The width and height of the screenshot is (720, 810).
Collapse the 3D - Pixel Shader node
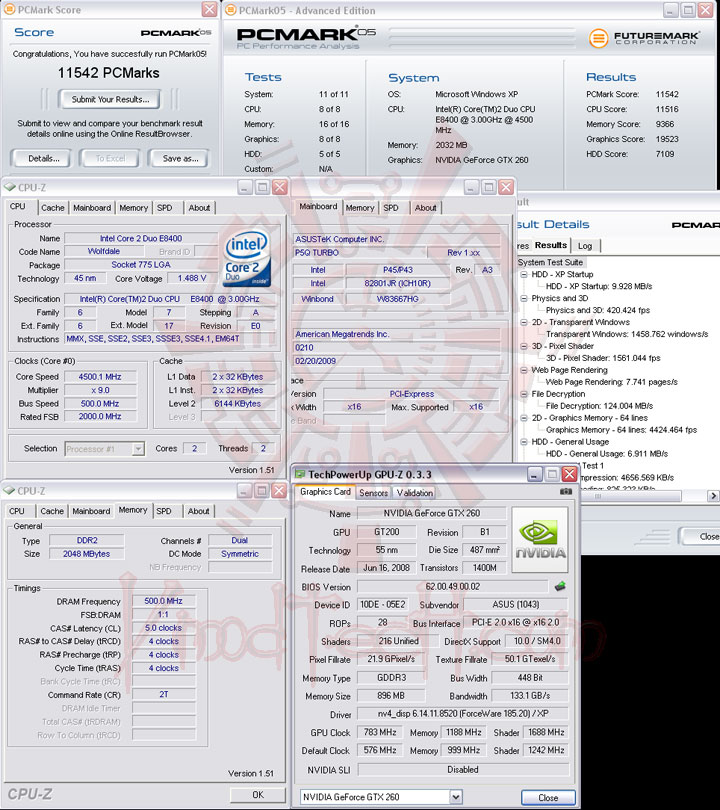524,346
